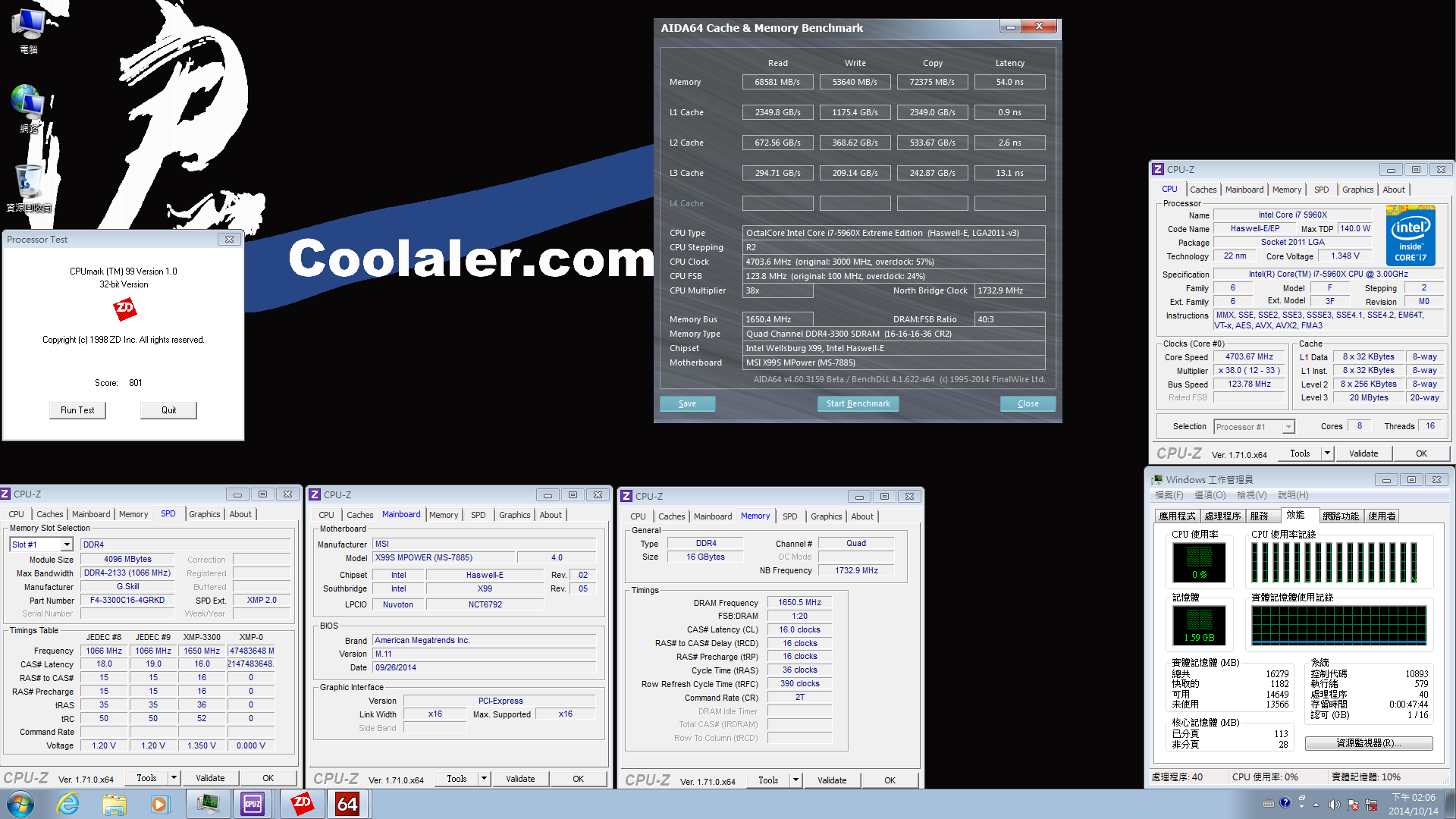Open Tools dropdown arrow in the CPU-Z CPU window
1456x819 pixels.
pyautogui.click(x=1327, y=453)
